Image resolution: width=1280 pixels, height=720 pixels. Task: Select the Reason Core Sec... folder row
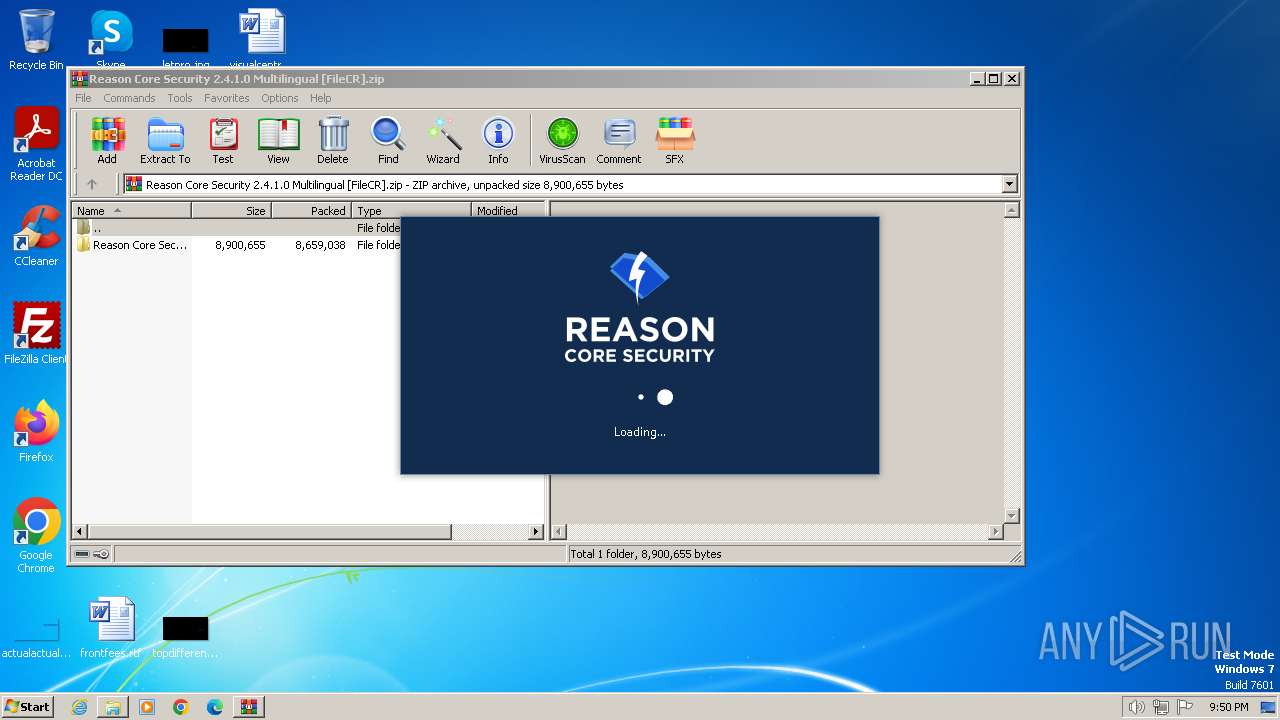(x=238, y=245)
